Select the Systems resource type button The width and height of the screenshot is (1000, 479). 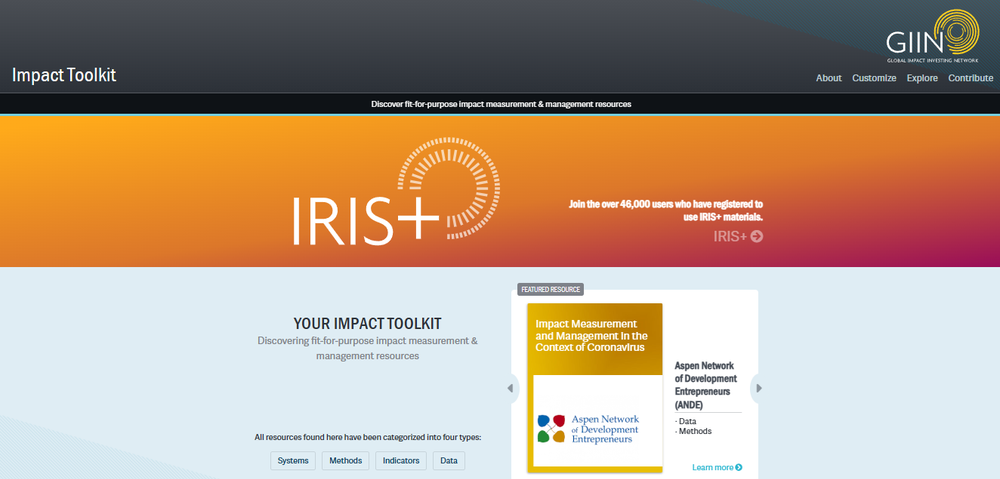point(293,461)
